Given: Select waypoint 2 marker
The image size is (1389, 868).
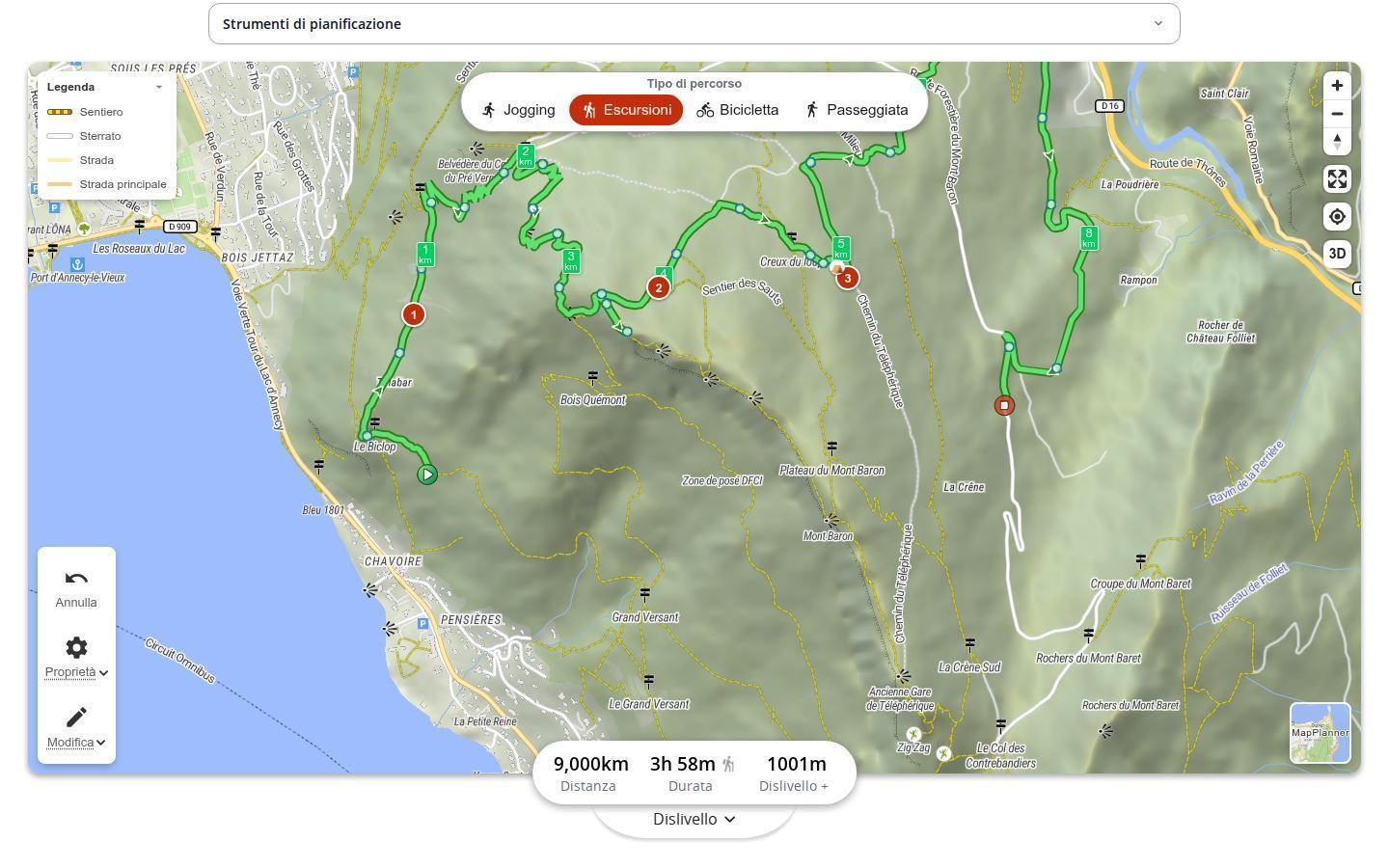Looking at the screenshot, I should (659, 287).
